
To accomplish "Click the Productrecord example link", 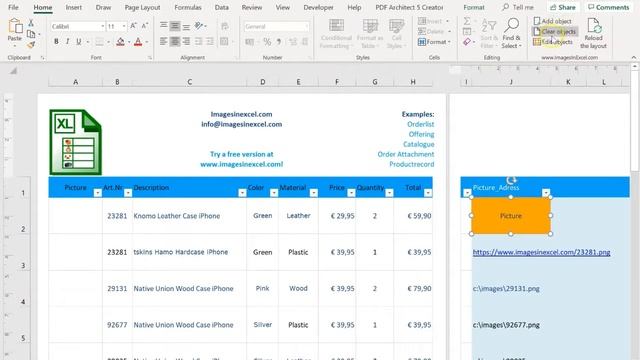I will point(411,164).
